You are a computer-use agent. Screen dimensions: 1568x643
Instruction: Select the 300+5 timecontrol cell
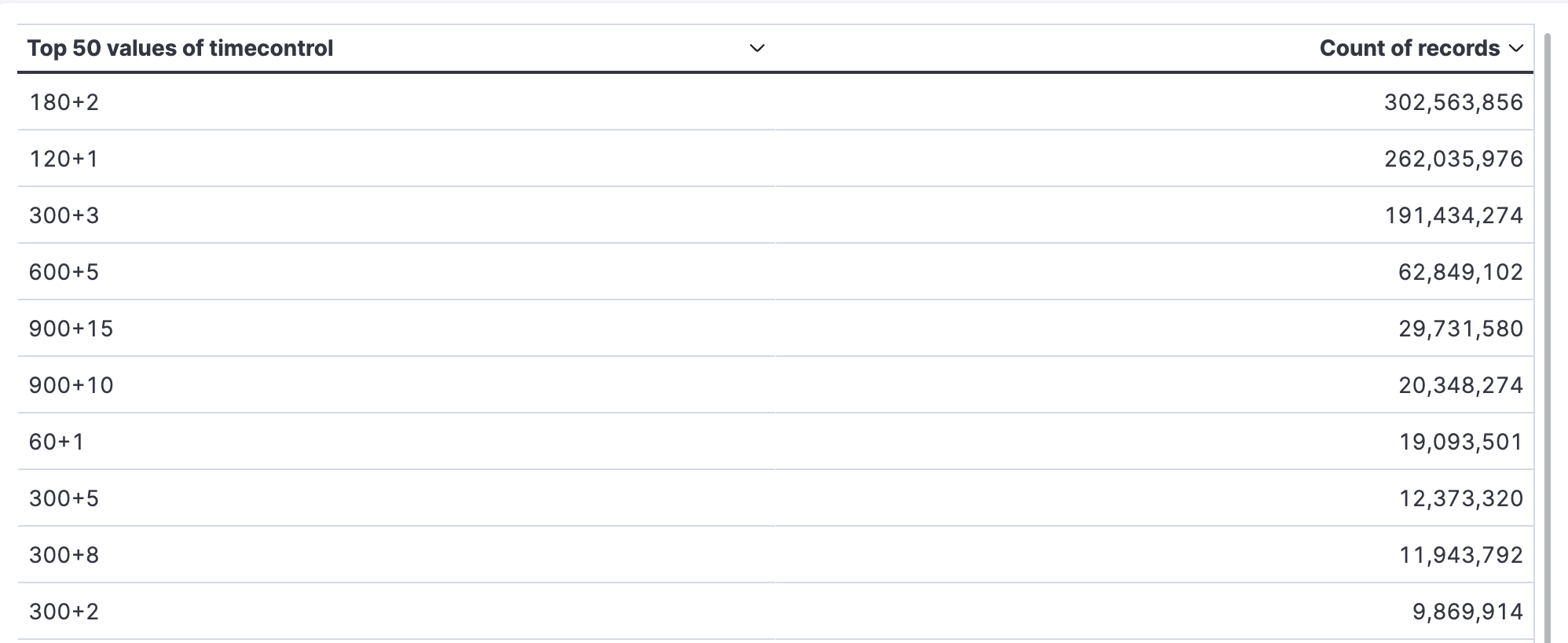[396, 498]
